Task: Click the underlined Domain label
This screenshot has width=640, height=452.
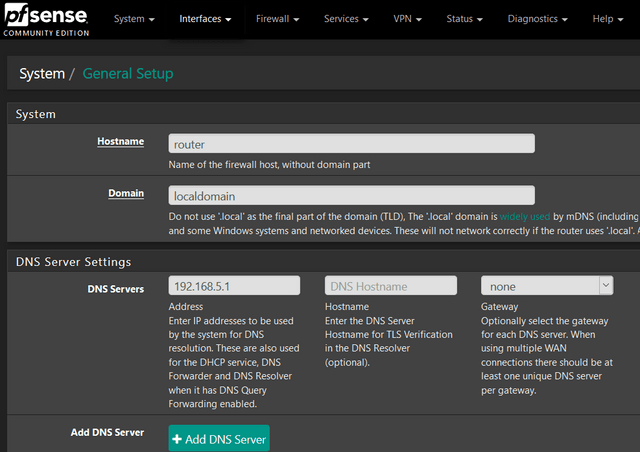Action: click(x=126, y=194)
